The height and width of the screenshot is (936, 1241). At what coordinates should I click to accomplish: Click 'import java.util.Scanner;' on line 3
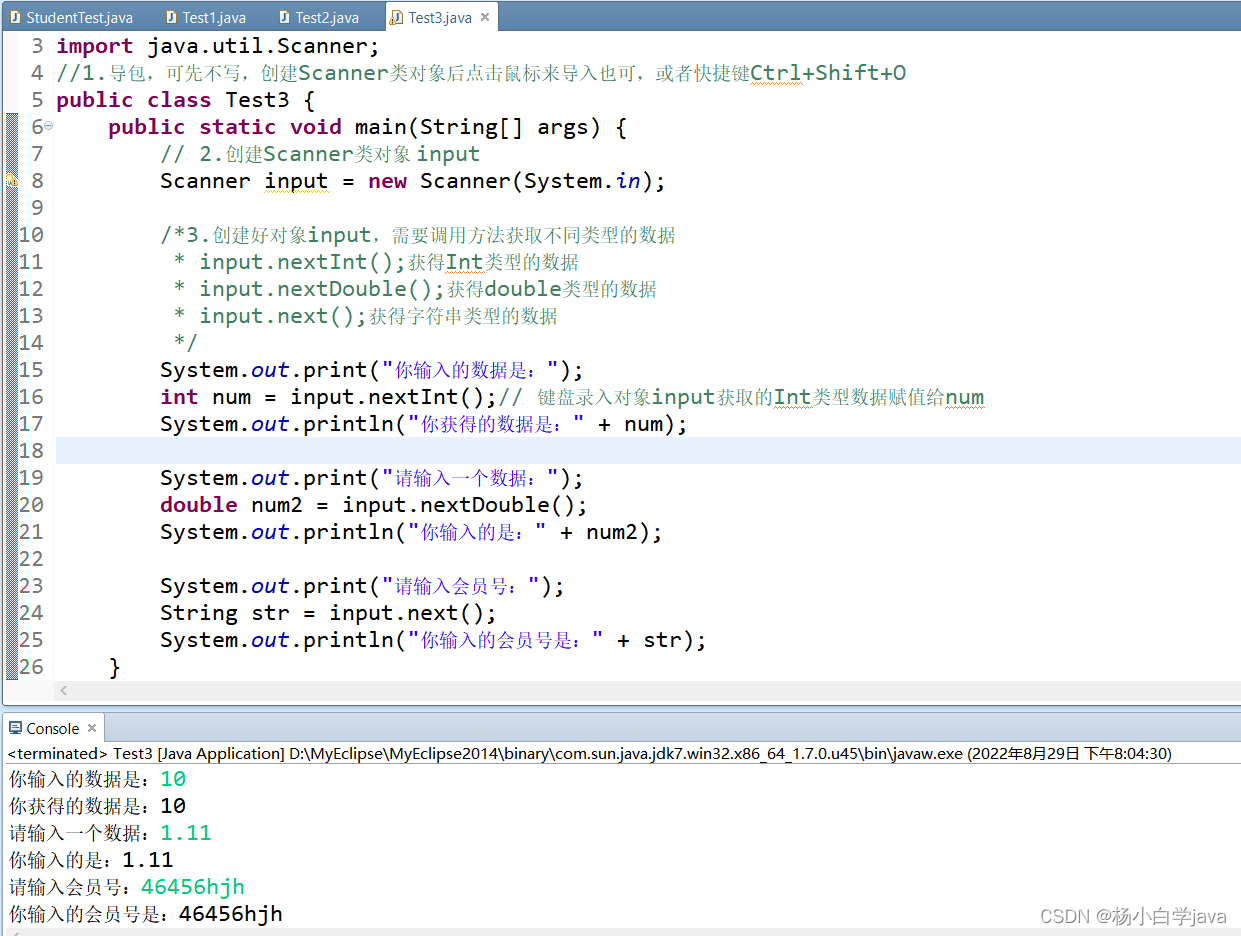(219, 46)
